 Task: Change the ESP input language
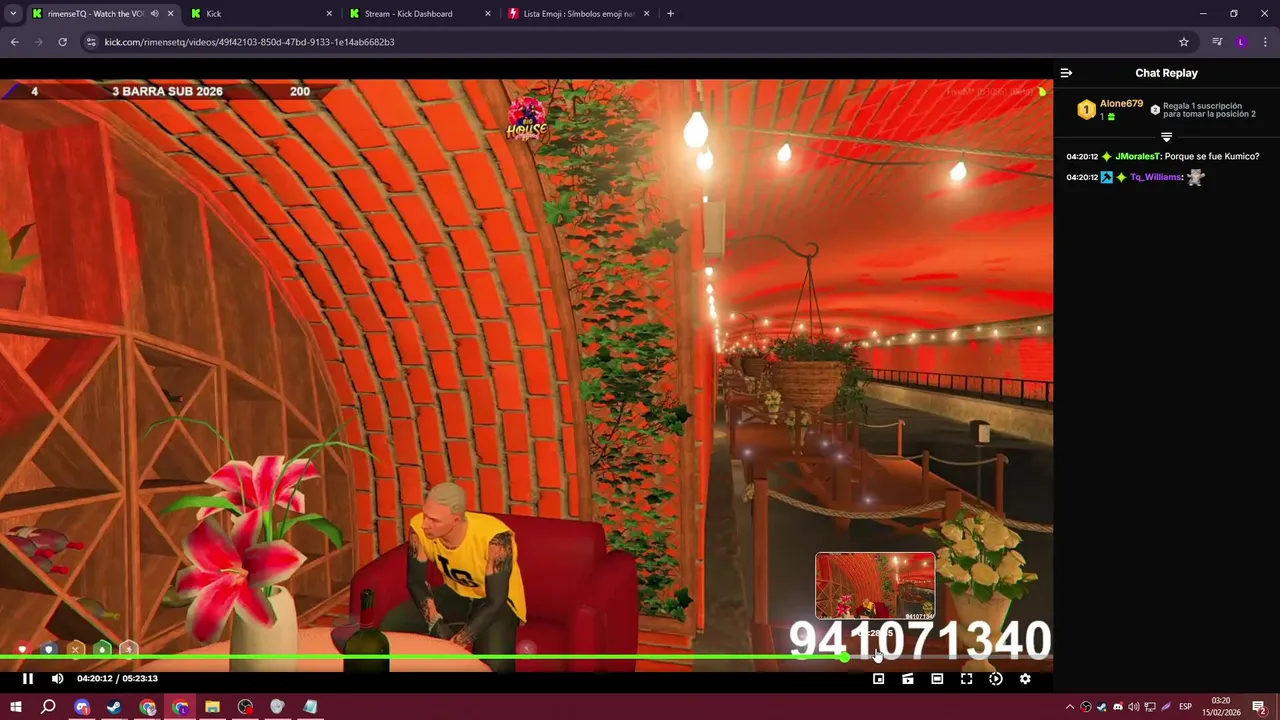click(x=1185, y=707)
